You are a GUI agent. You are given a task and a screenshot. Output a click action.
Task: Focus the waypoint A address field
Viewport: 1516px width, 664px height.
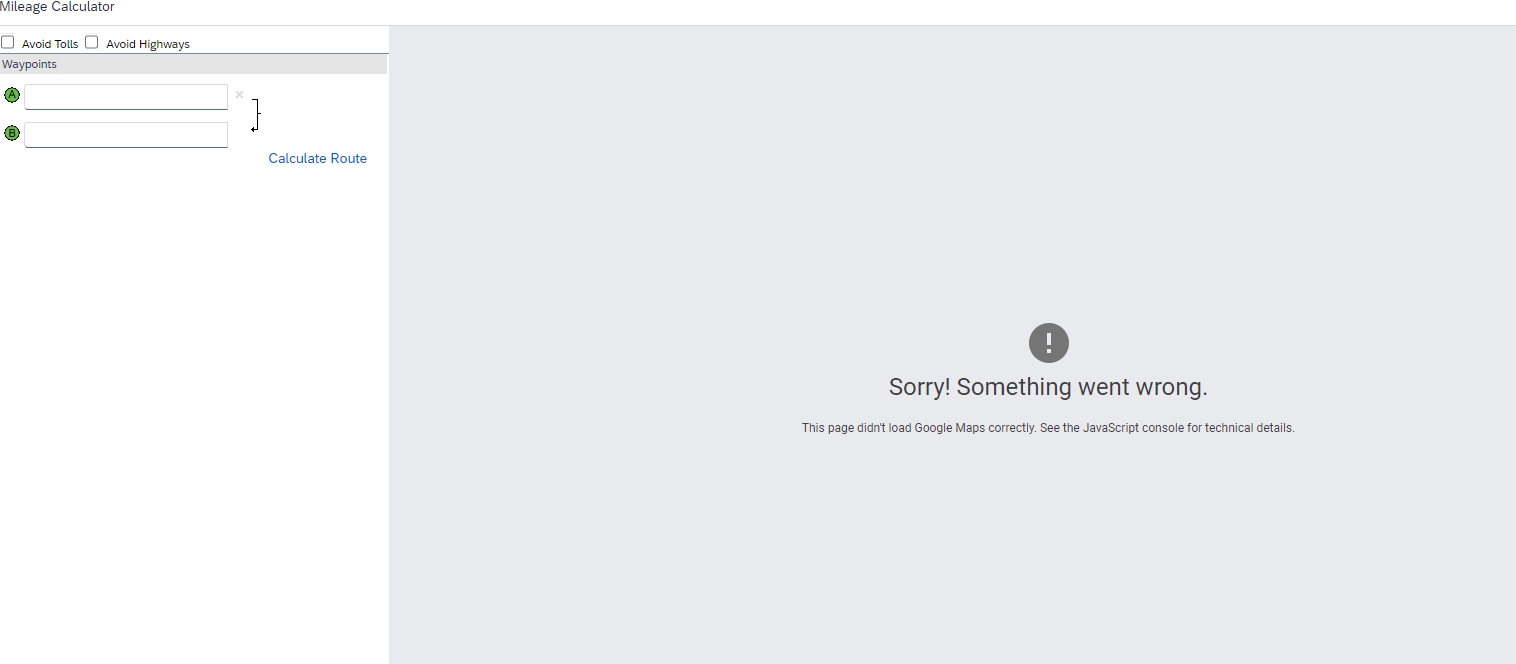126,97
